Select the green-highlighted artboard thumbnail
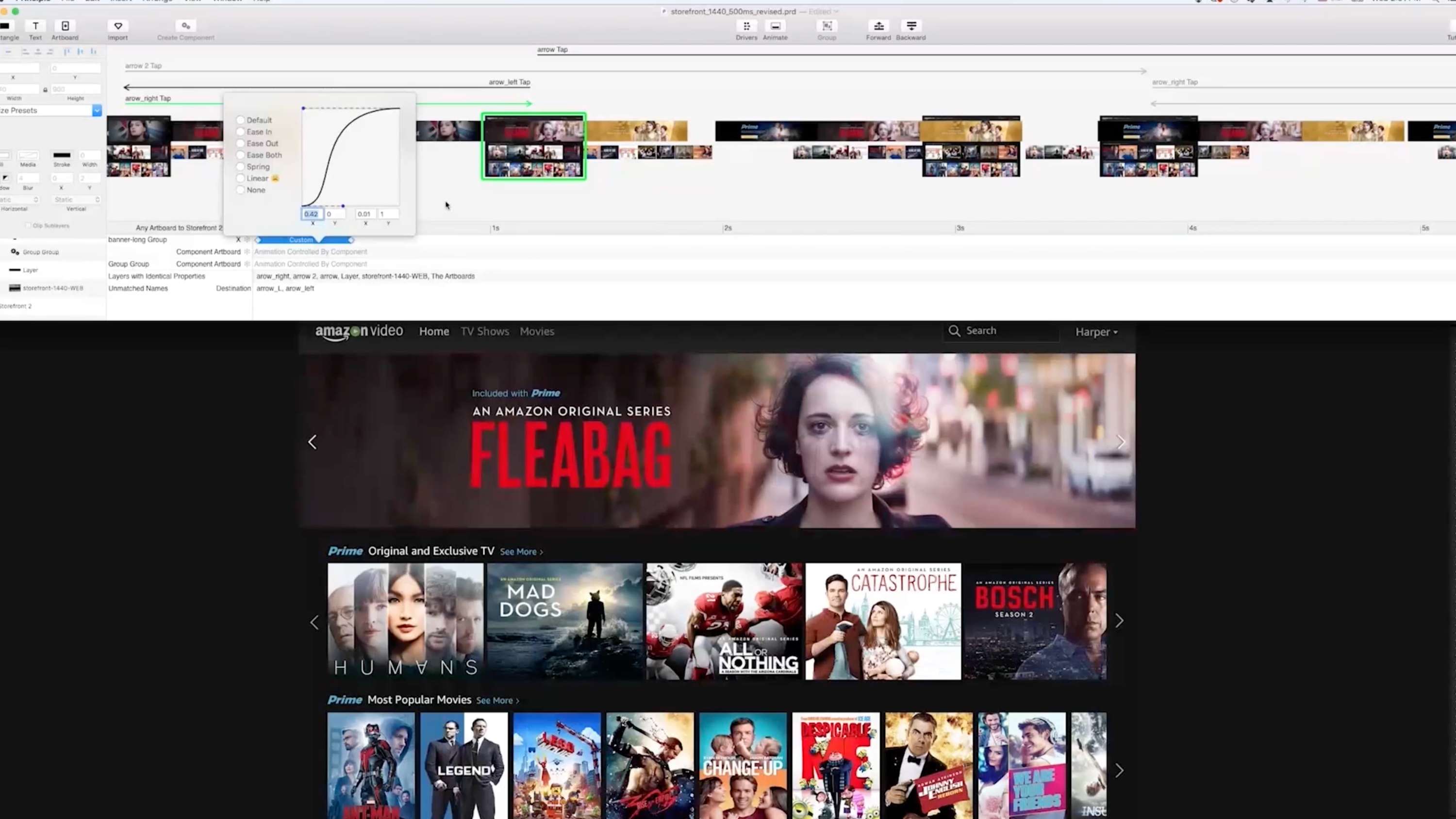 click(533, 147)
